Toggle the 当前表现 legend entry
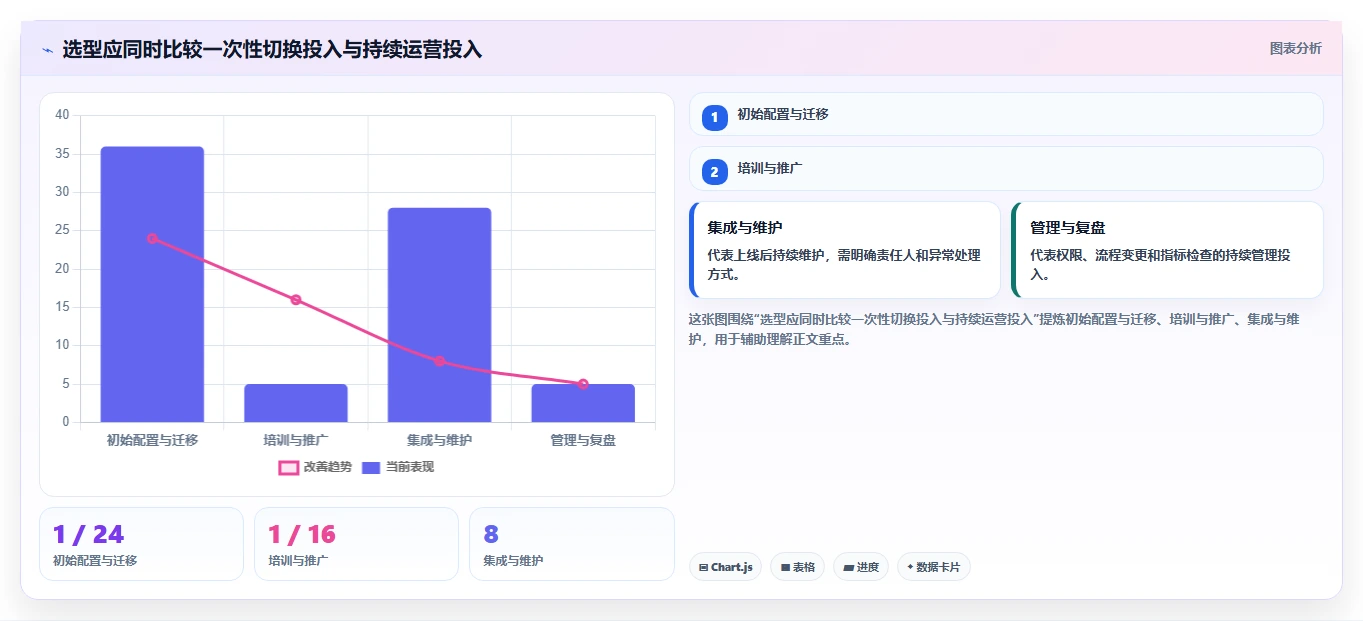Image resolution: width=1363 pixels, height=621 pixels. [398, 467]
